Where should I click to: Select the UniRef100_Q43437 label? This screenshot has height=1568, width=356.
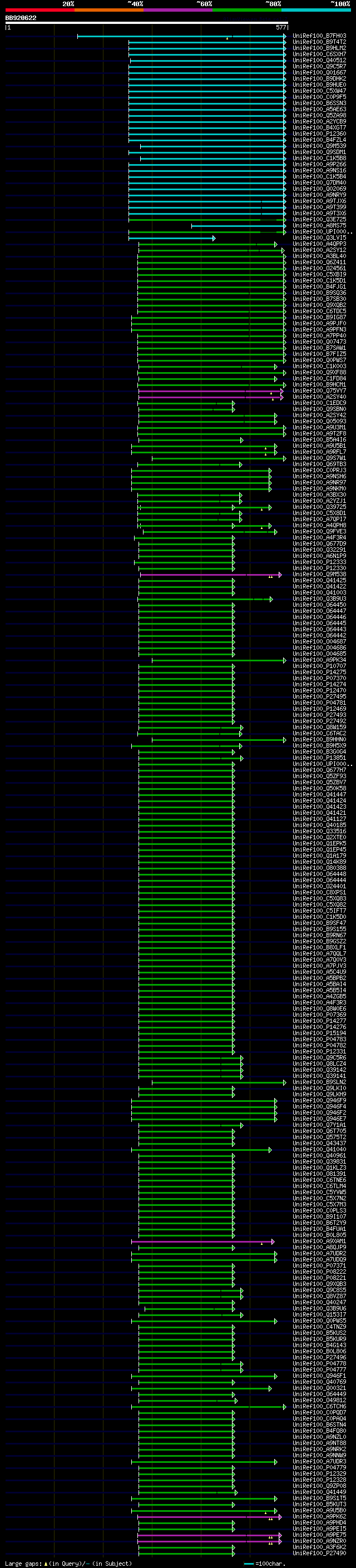[319, 1144]
